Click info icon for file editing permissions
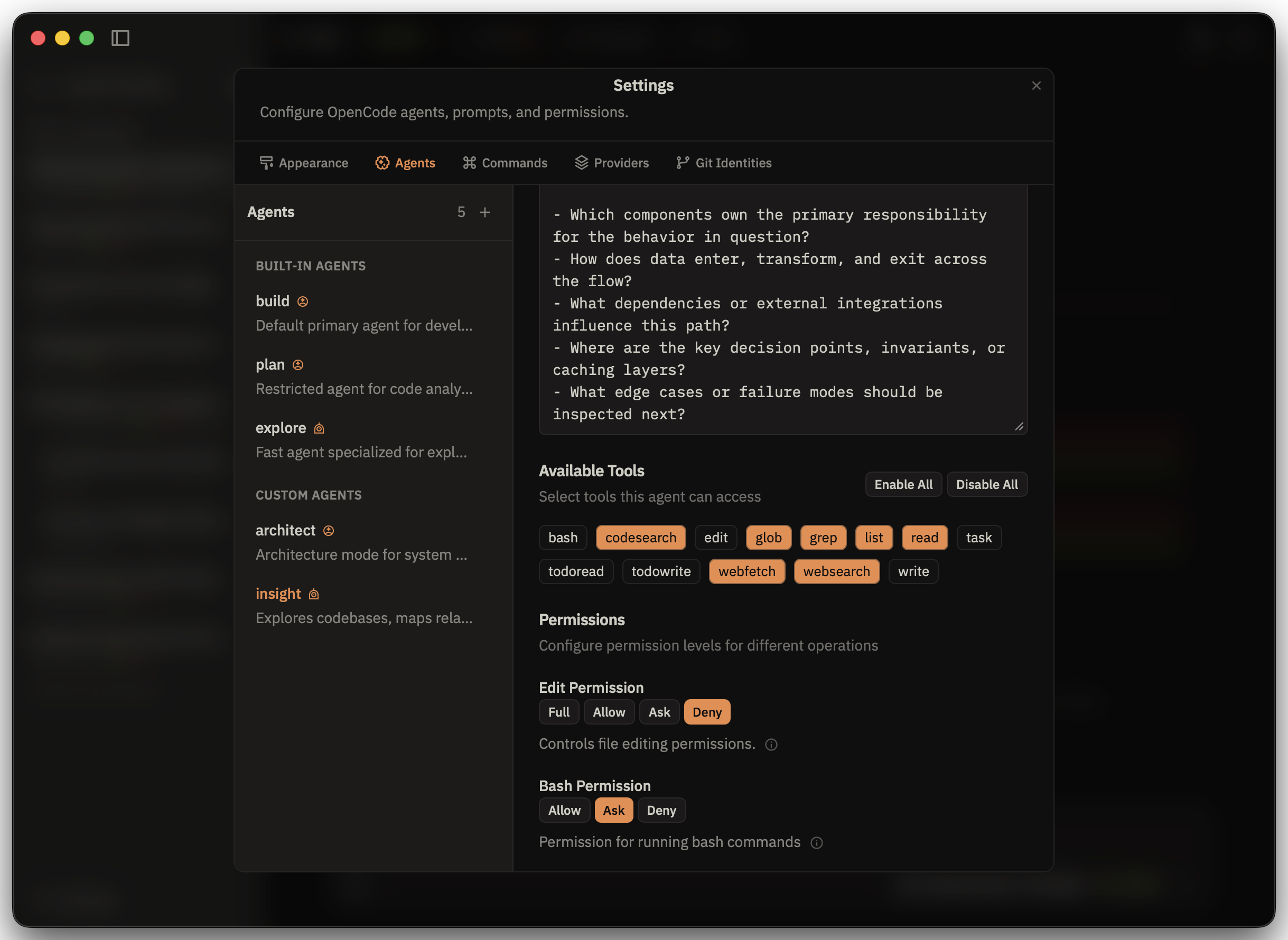Viewport: 1288px width, 940px height. pos(771,745)
